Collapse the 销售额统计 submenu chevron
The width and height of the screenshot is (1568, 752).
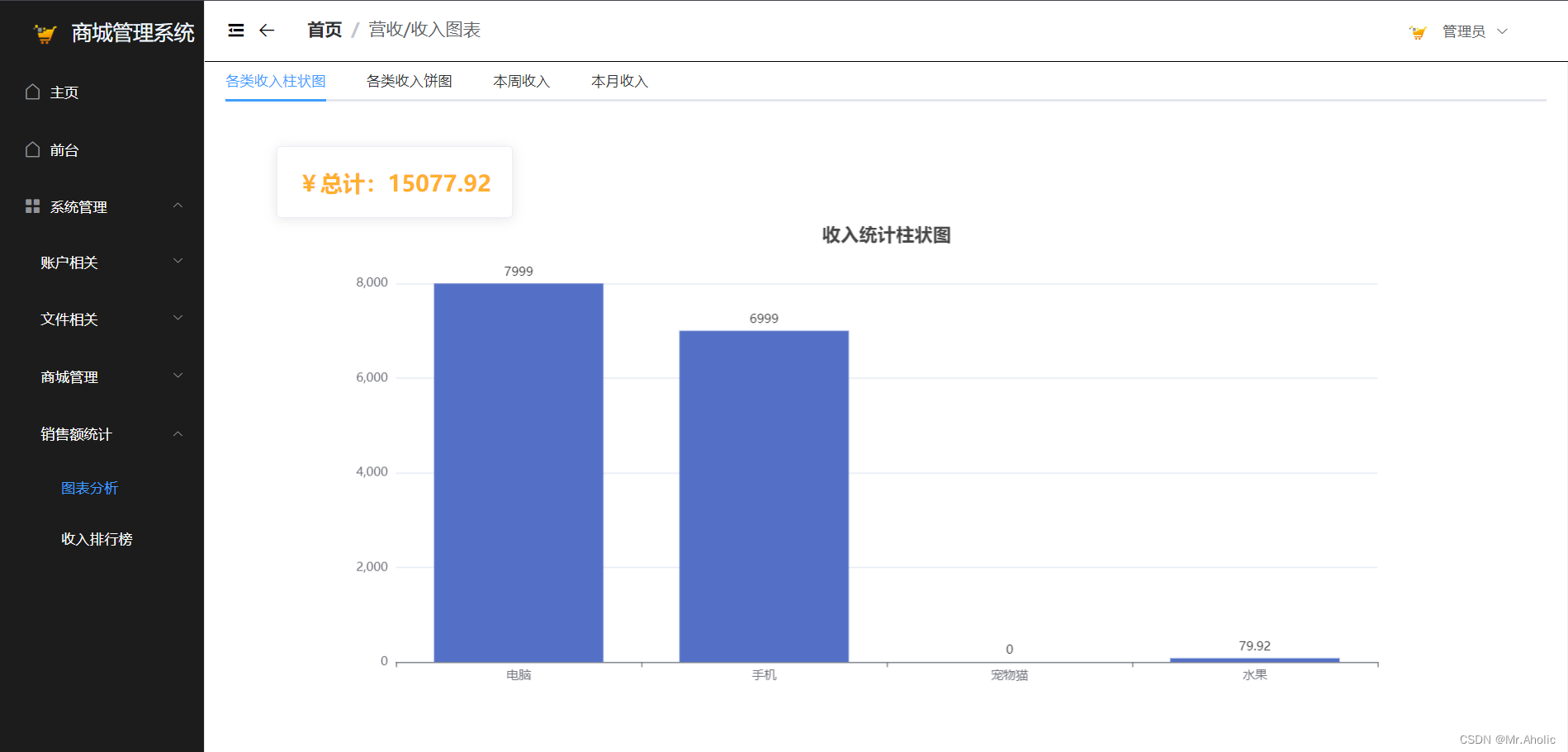tap(178, 434)
